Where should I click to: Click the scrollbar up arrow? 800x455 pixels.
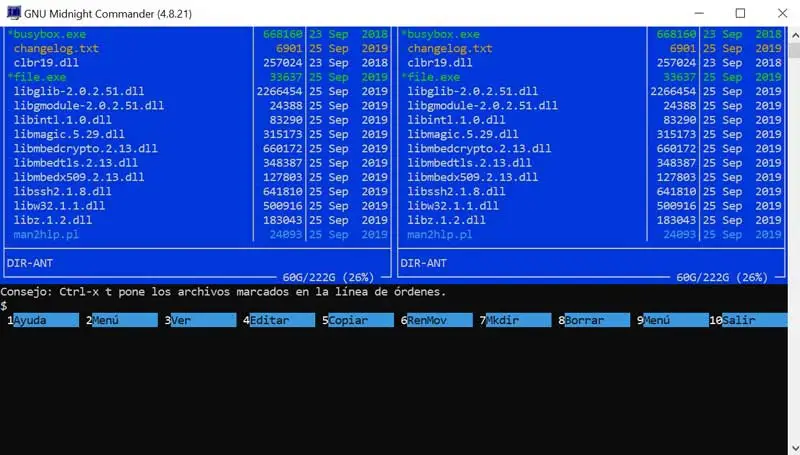pyautogui.click(x=794, y=35)
